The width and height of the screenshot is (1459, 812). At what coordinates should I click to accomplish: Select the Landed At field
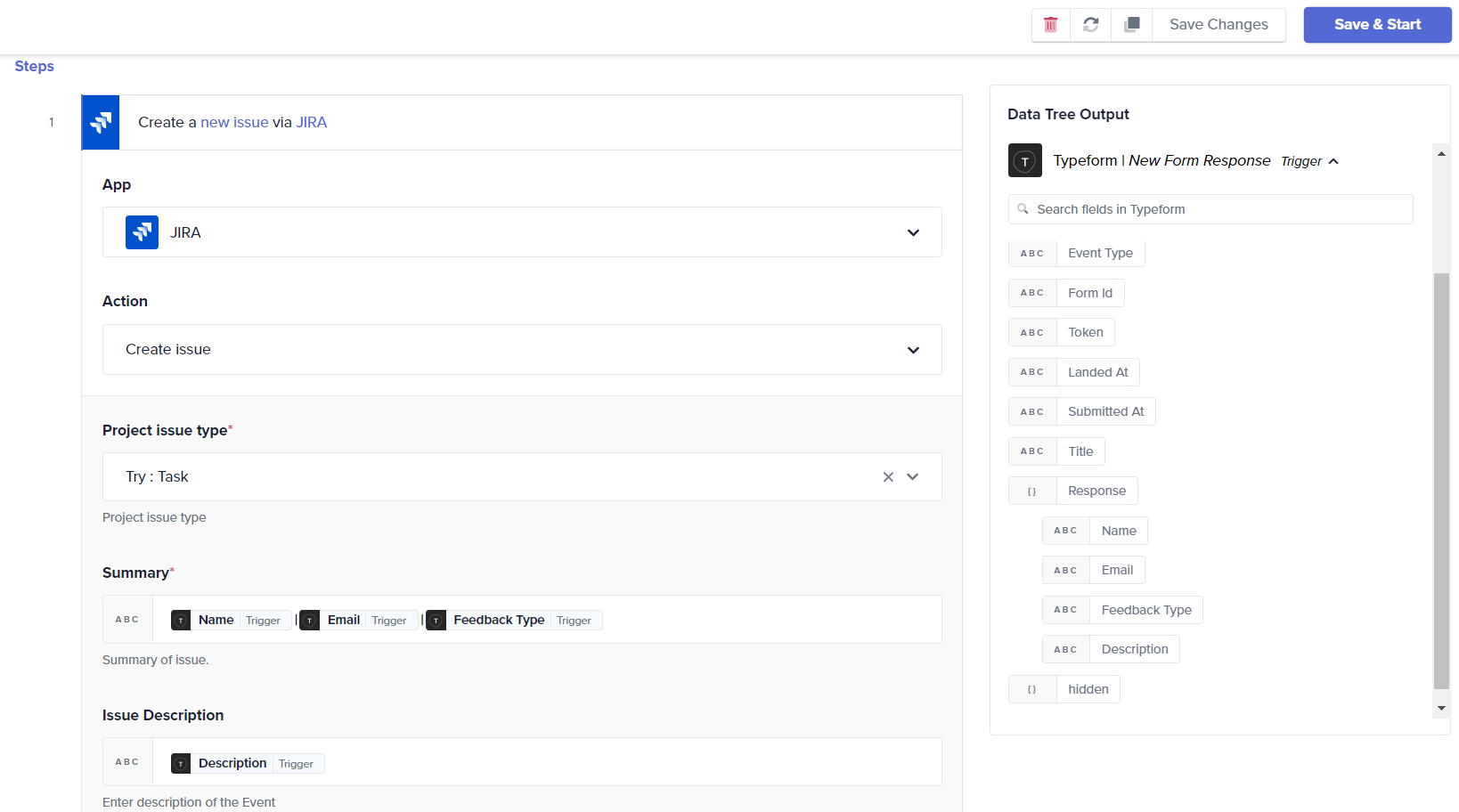[1074, 372]
